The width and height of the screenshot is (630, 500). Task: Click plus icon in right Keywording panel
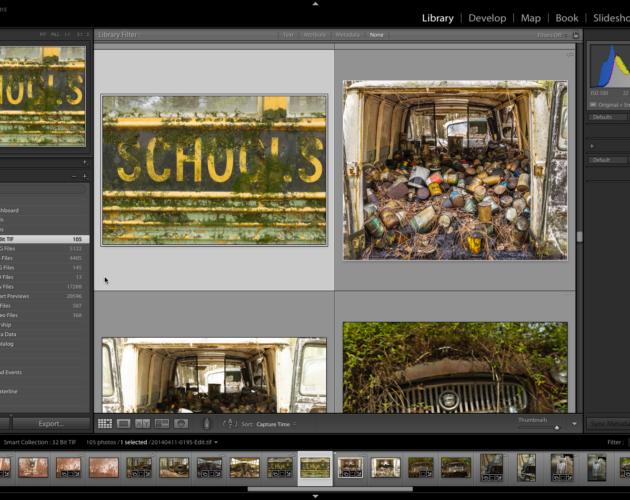[x=591, y=146]
